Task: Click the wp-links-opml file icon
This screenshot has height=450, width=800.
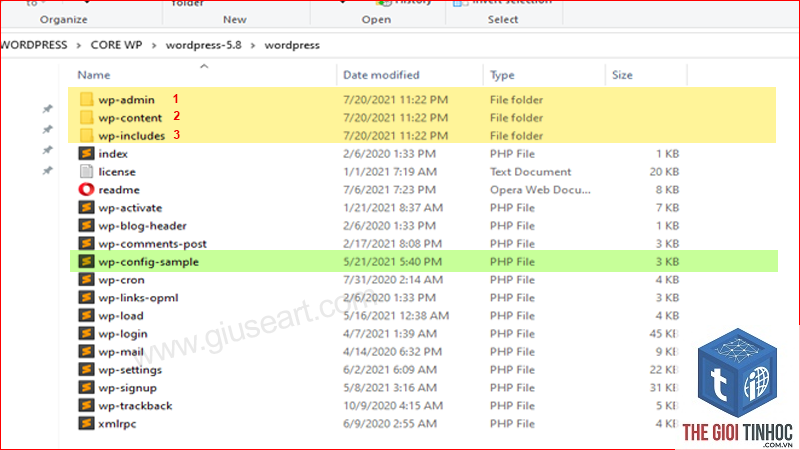Action: coord(86,297)
